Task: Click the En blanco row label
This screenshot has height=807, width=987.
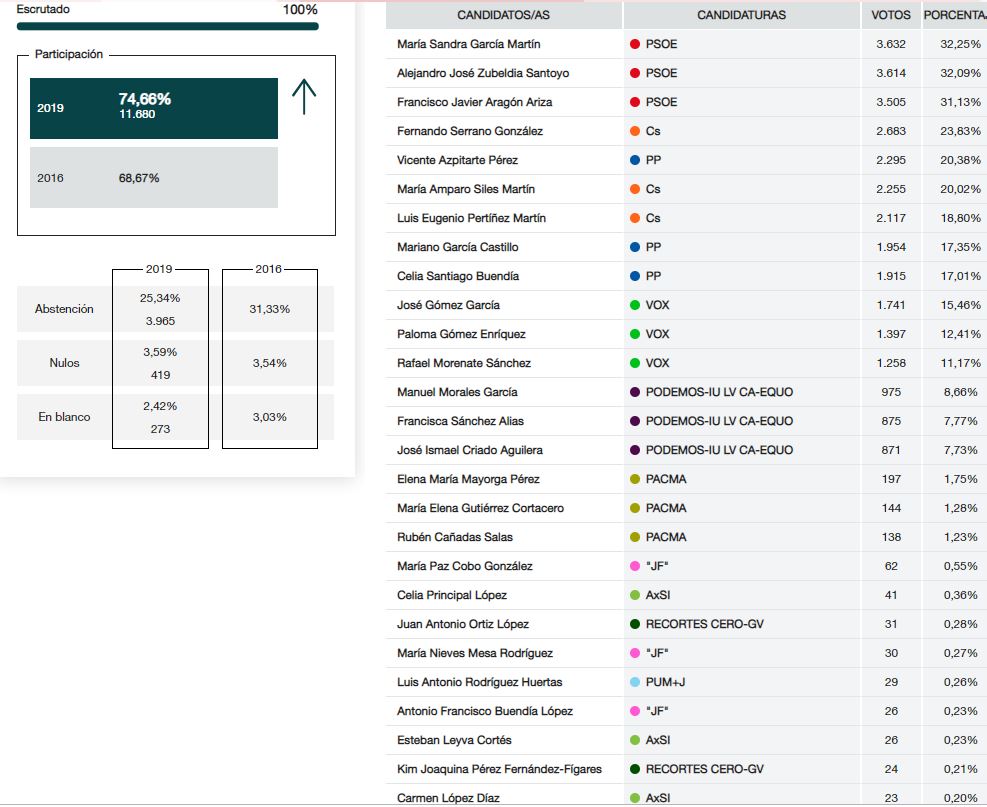Action: (64, 417)
